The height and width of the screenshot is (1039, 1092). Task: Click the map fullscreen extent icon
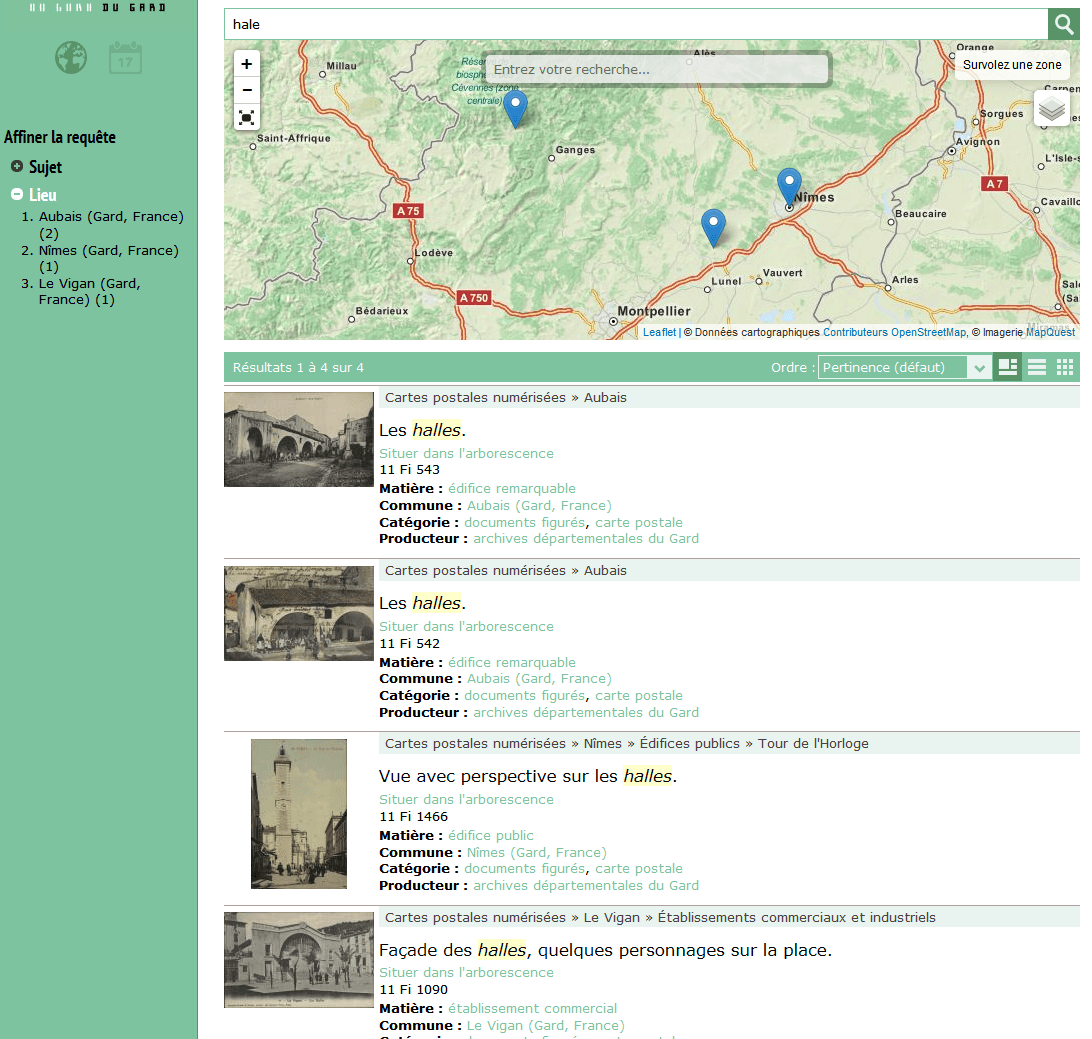246,117
